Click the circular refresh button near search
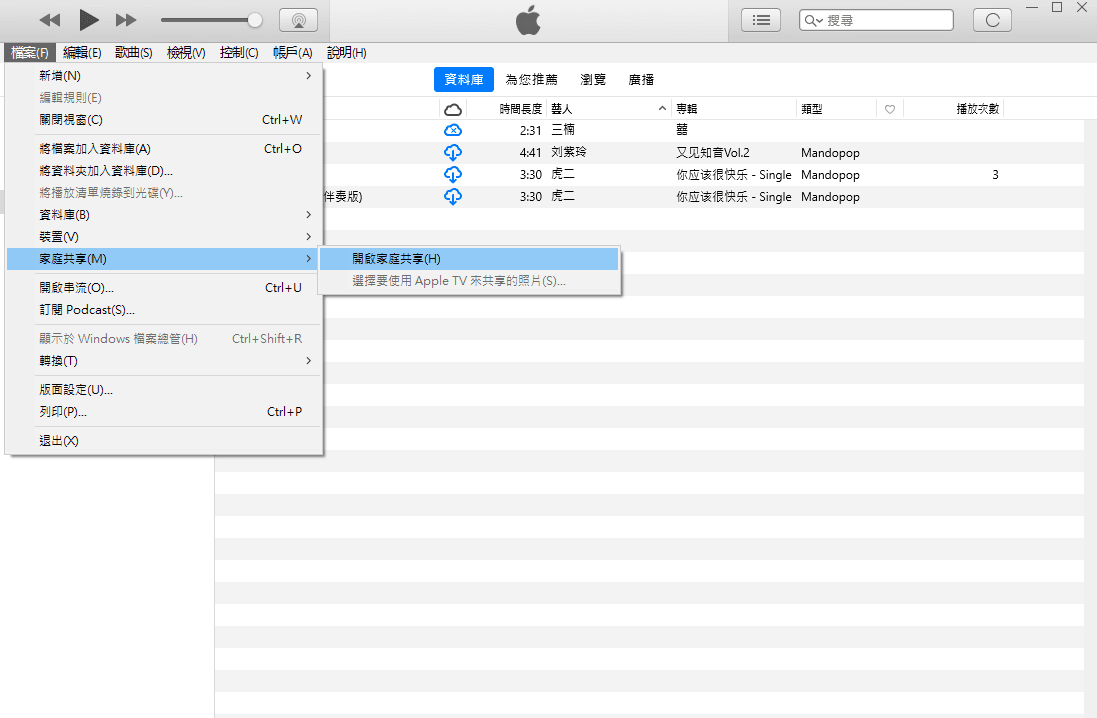1097x718 pixels. [992, 20]
